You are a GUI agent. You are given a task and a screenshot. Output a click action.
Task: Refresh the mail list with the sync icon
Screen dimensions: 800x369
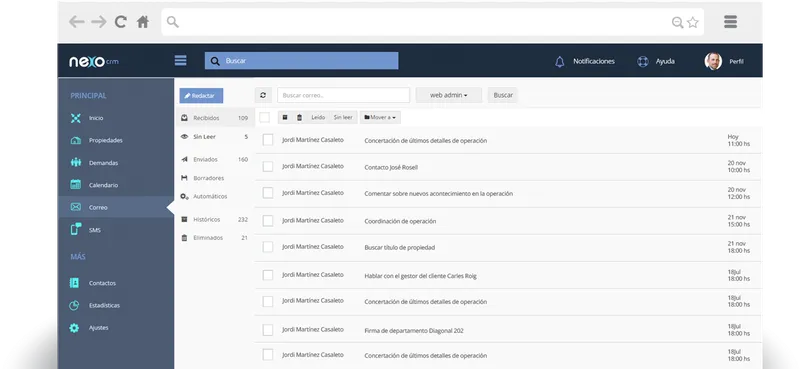point(263,95)
